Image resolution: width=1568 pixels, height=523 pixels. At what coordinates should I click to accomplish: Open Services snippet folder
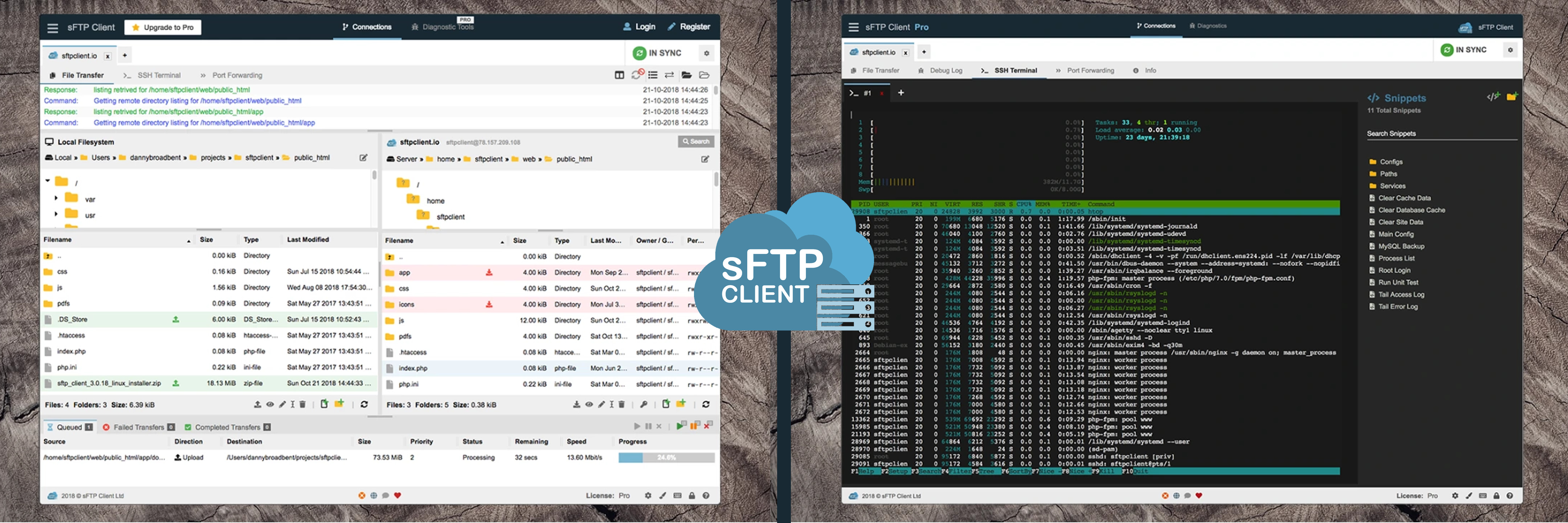pyautogui.click(x=1387, y=186)
